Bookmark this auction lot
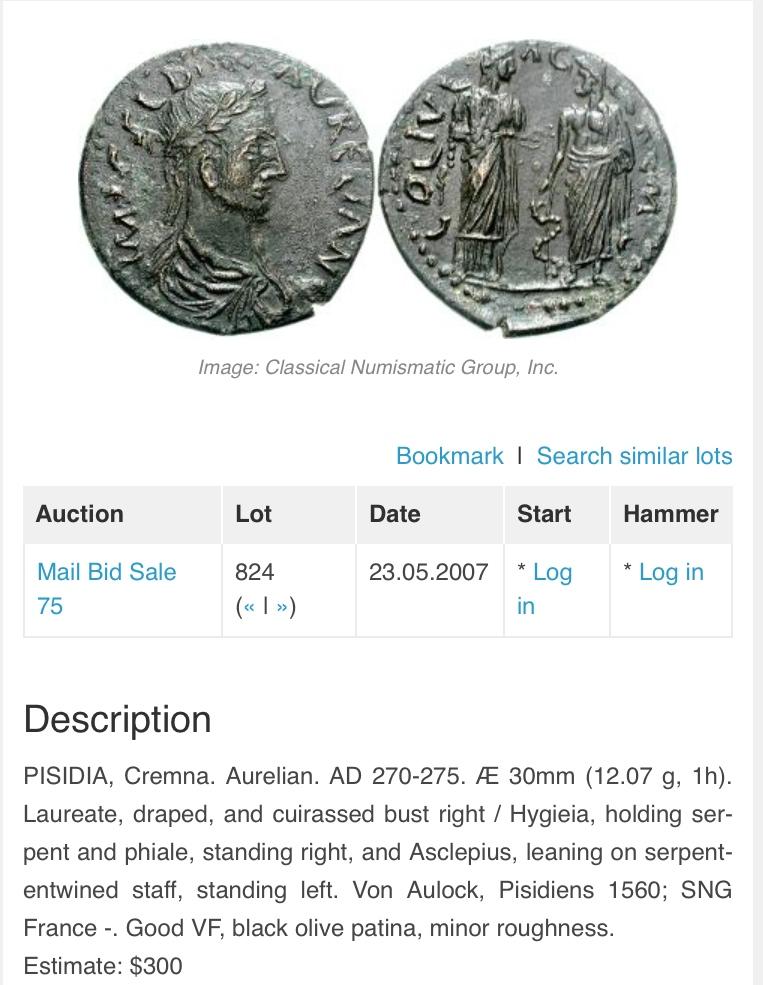The width and height of the screenshot is (763, 985). coord(449,456)
